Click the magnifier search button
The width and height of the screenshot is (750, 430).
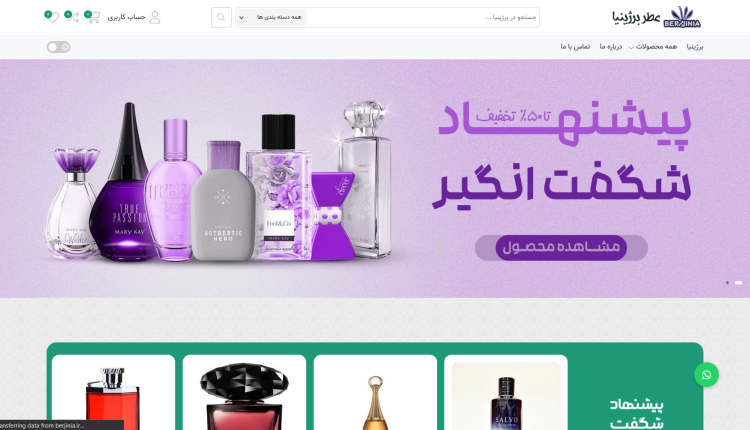pos(221,18)
